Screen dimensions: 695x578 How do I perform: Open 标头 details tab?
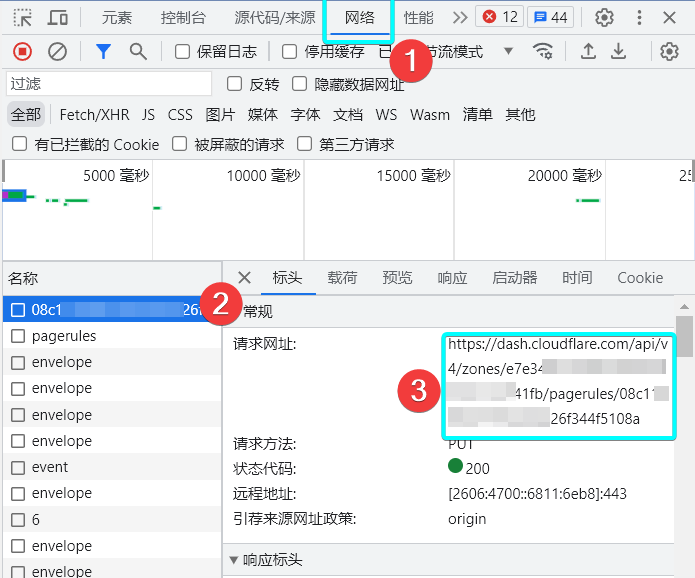point(288,278)
